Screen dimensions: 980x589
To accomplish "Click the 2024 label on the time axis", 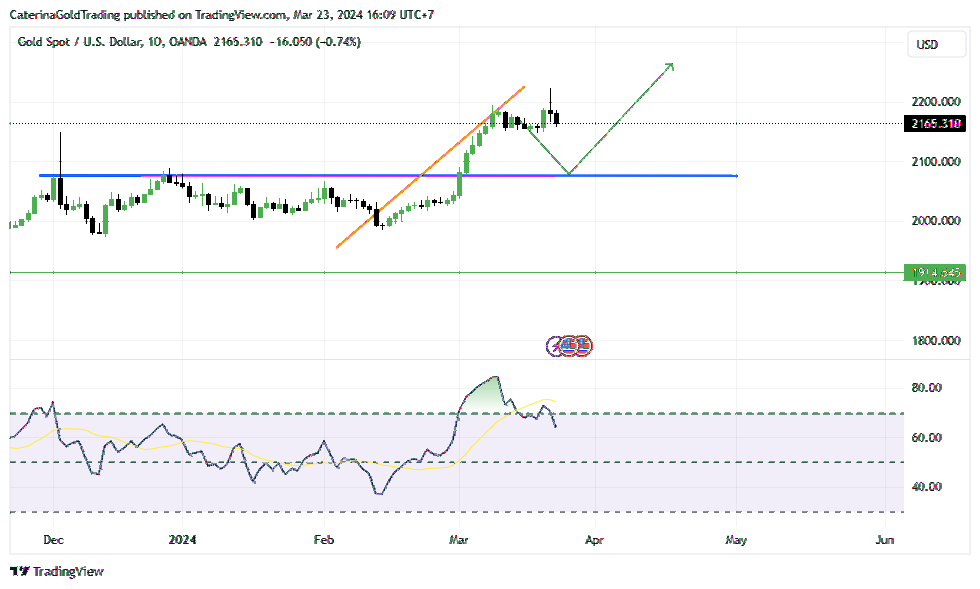I will click(182, 540).
